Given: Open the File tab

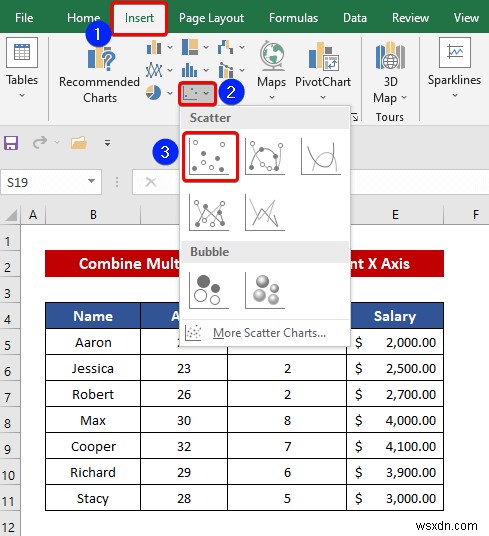Looking at the screenshot, I should click(24, 18).
